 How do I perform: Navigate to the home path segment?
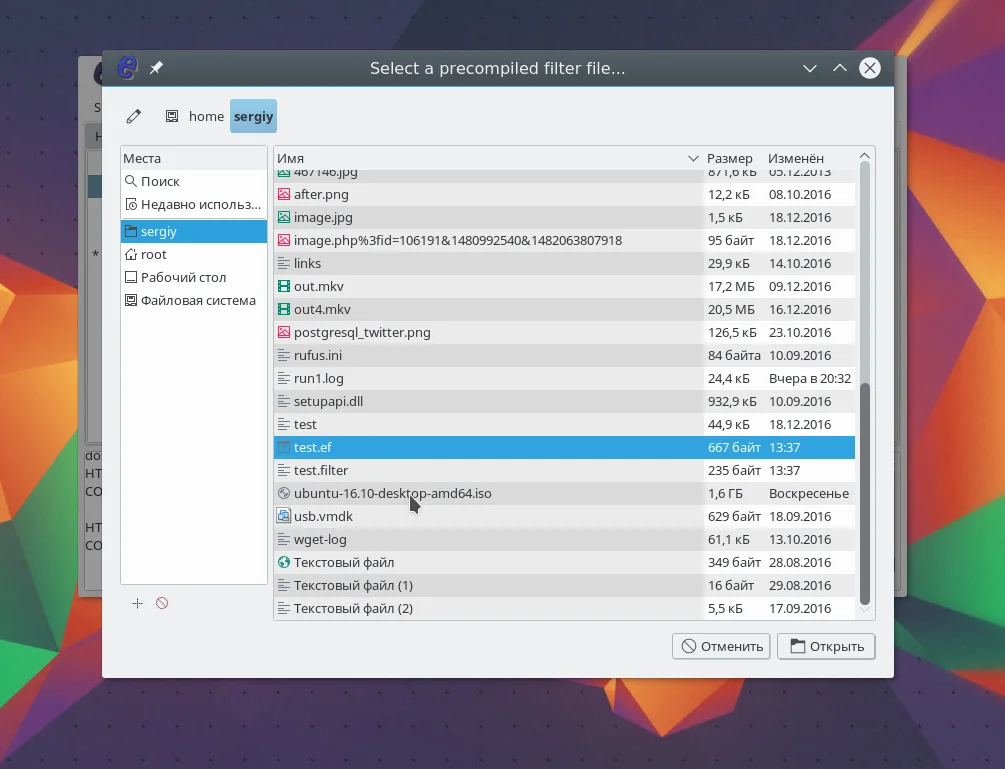click(206, 116)
